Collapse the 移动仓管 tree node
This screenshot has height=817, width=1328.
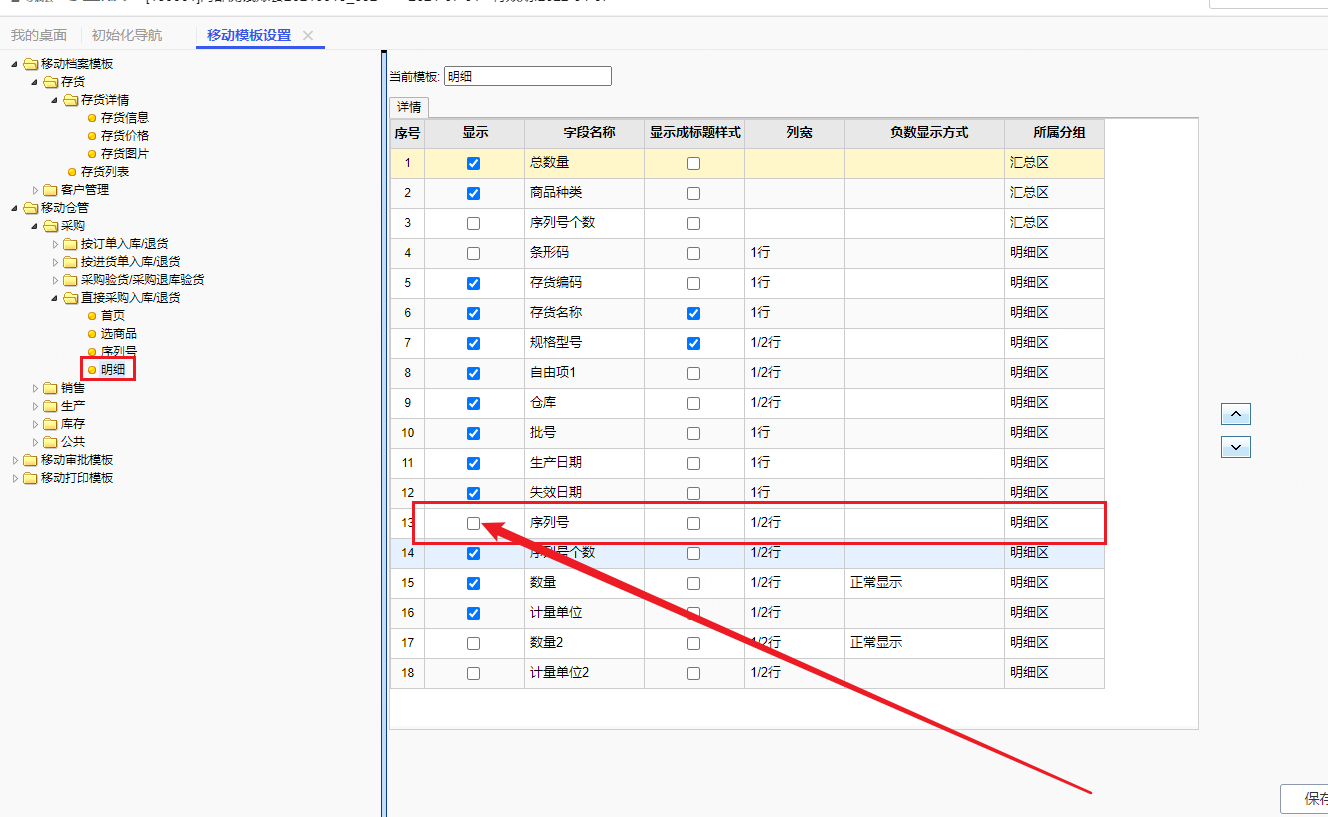tap(15, 208)
